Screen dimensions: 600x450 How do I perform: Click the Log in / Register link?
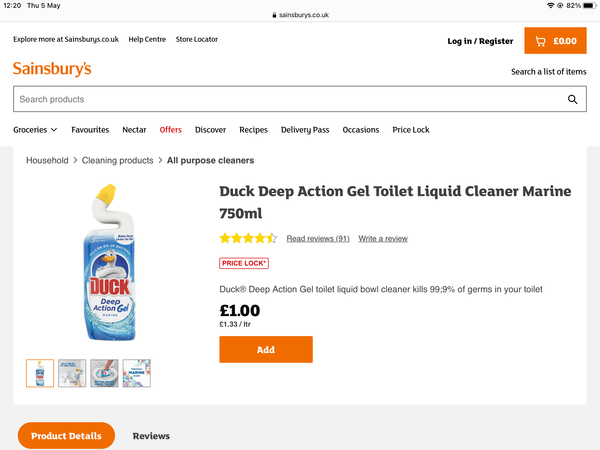[x=480, y=41]
